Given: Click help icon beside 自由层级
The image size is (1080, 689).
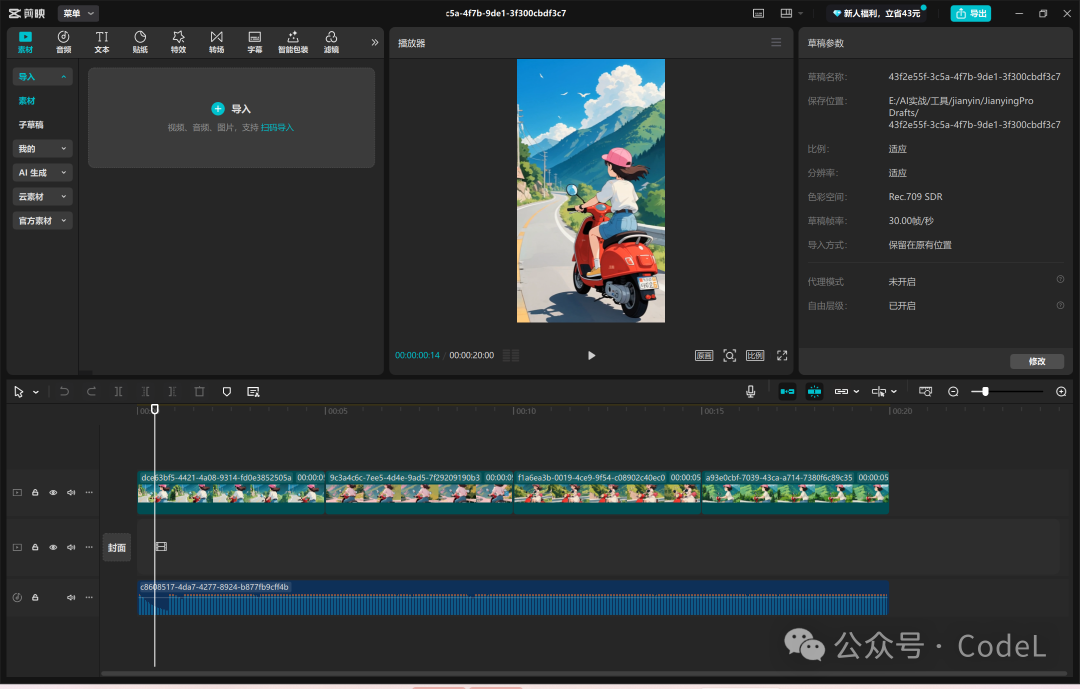Looking at the screenshot, I should [1060, 305].
